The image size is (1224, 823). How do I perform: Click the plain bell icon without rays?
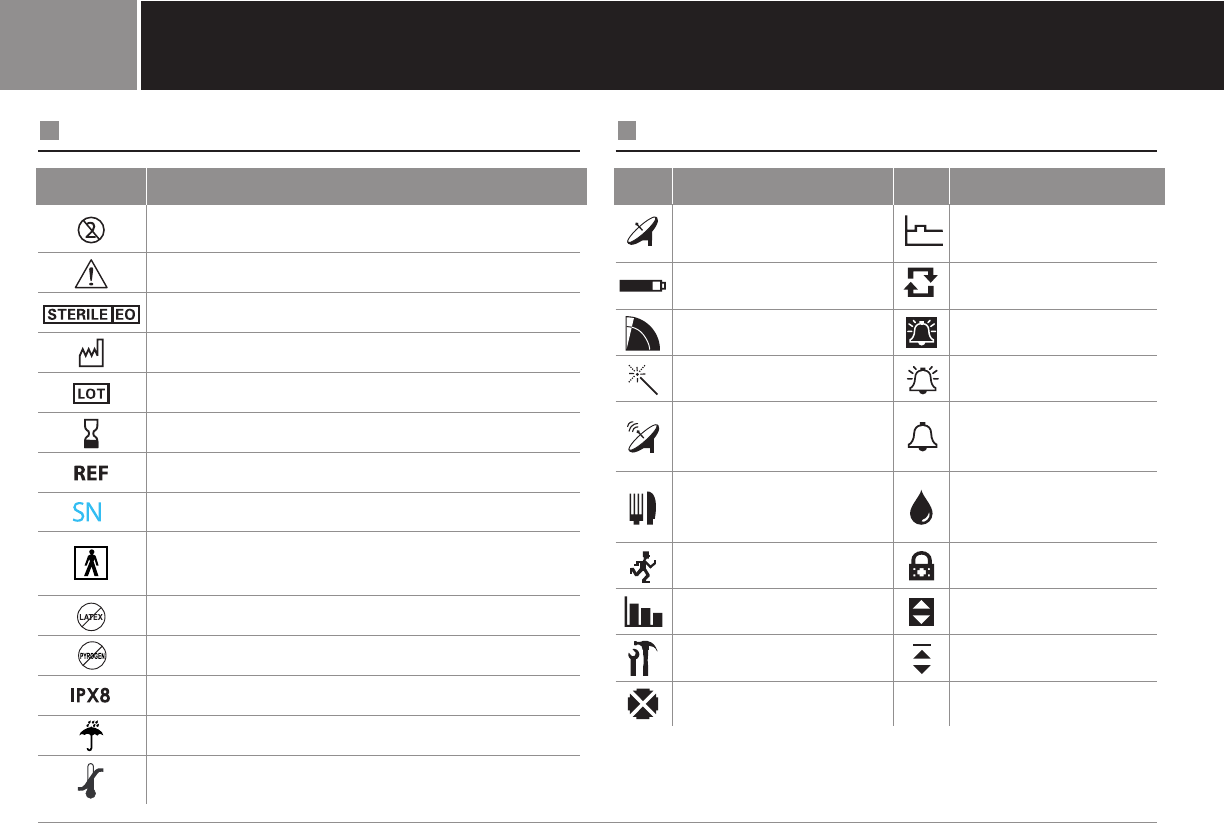coord(921,436)
